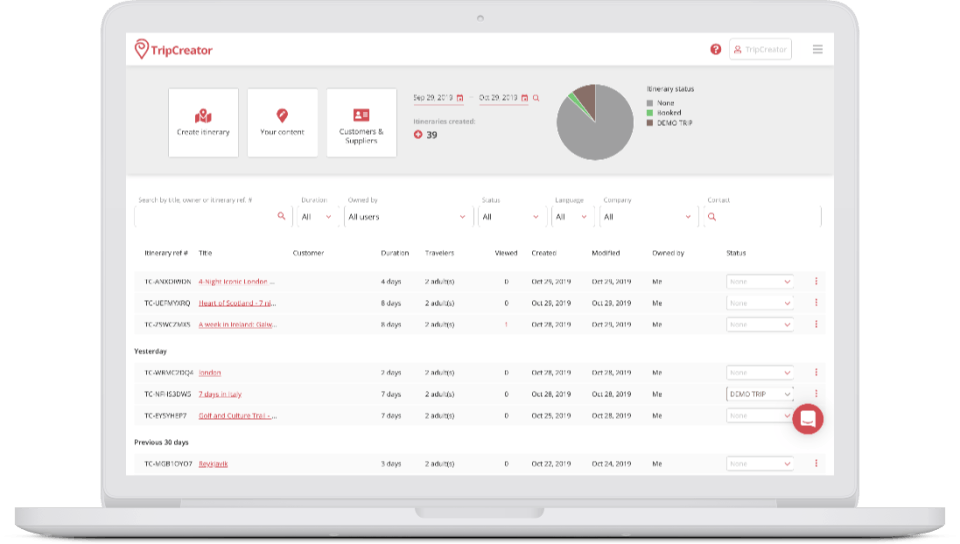Click the title search magnifier icon
The height and width of the screenshot is (544, 960).
281,216
